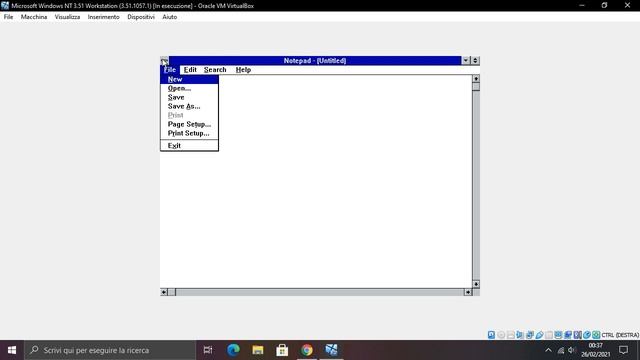Click the Notepad maximize/restore arrows button

475,60
